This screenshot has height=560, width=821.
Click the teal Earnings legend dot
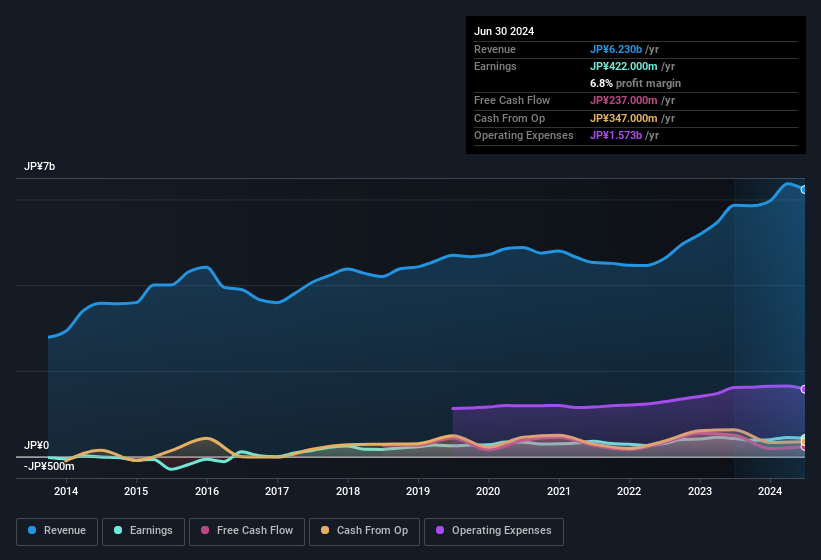coord(118,531)
